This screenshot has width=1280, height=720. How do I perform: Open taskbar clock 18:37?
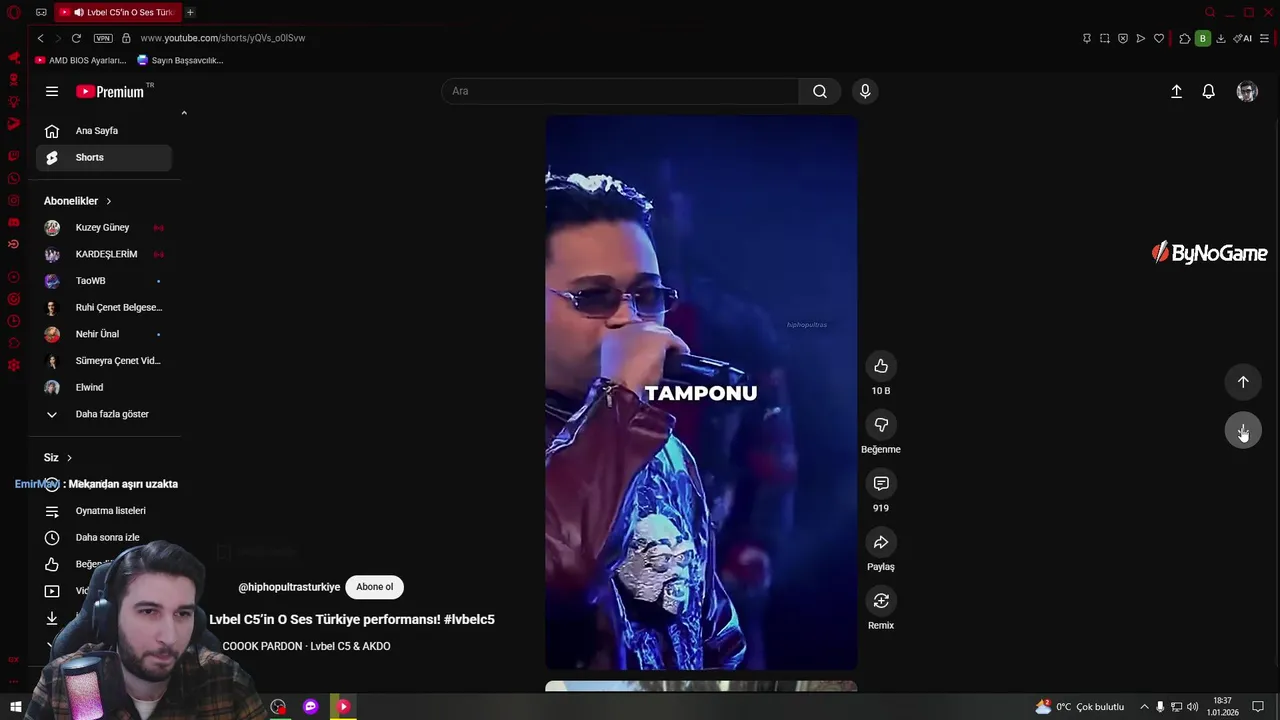1223,707
